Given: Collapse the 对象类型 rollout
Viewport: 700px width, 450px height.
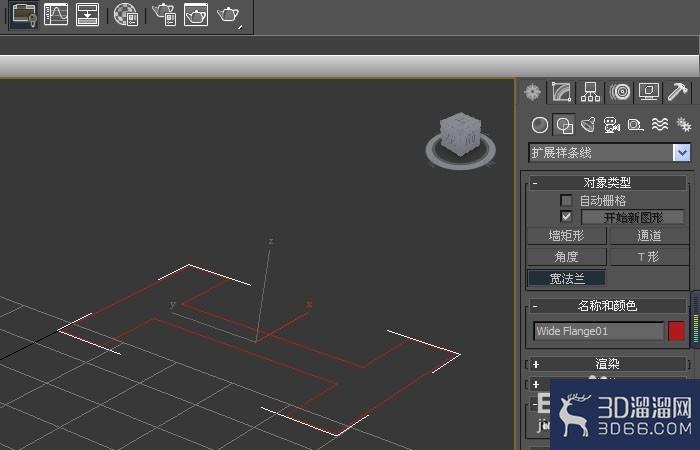Looking at the screenshot, I should click(x=608, y=183).
